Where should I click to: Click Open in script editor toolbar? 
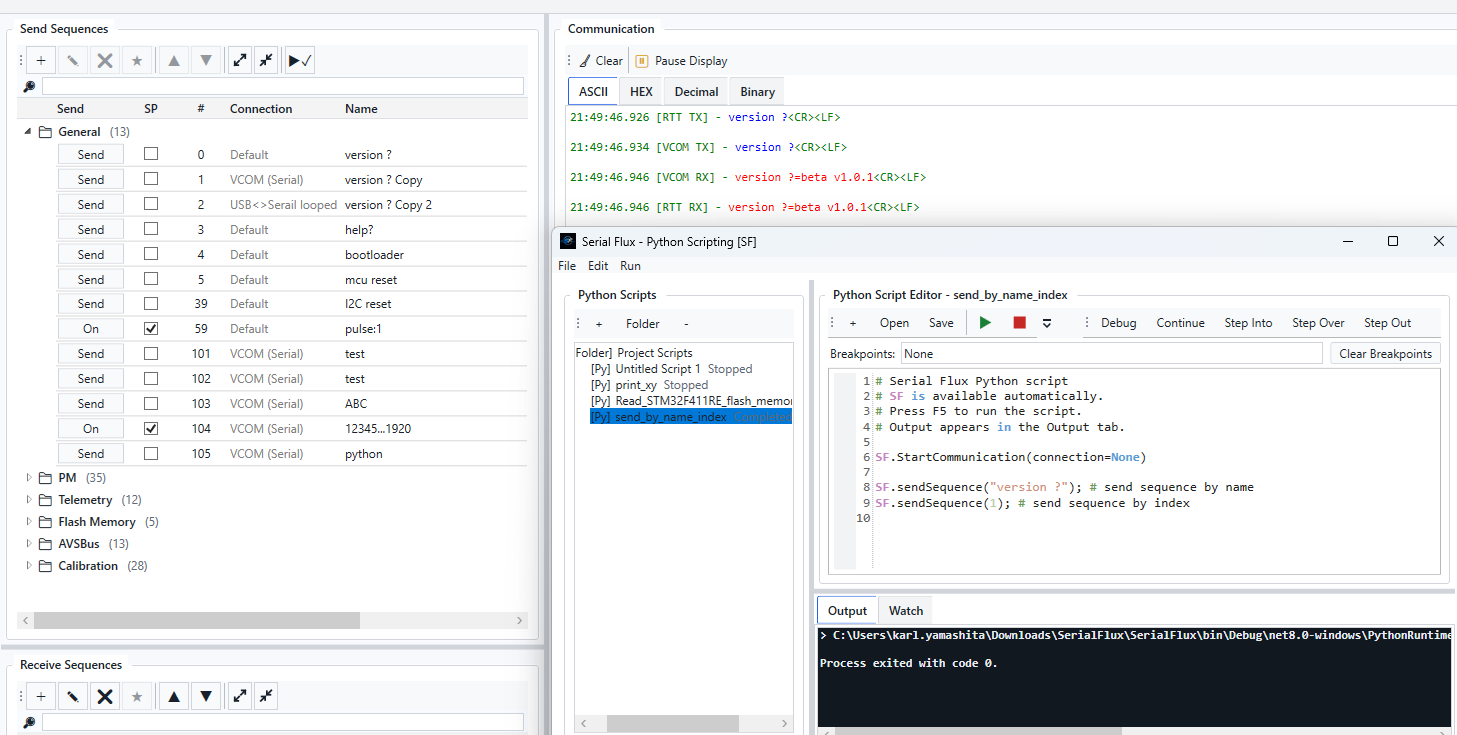894,323
